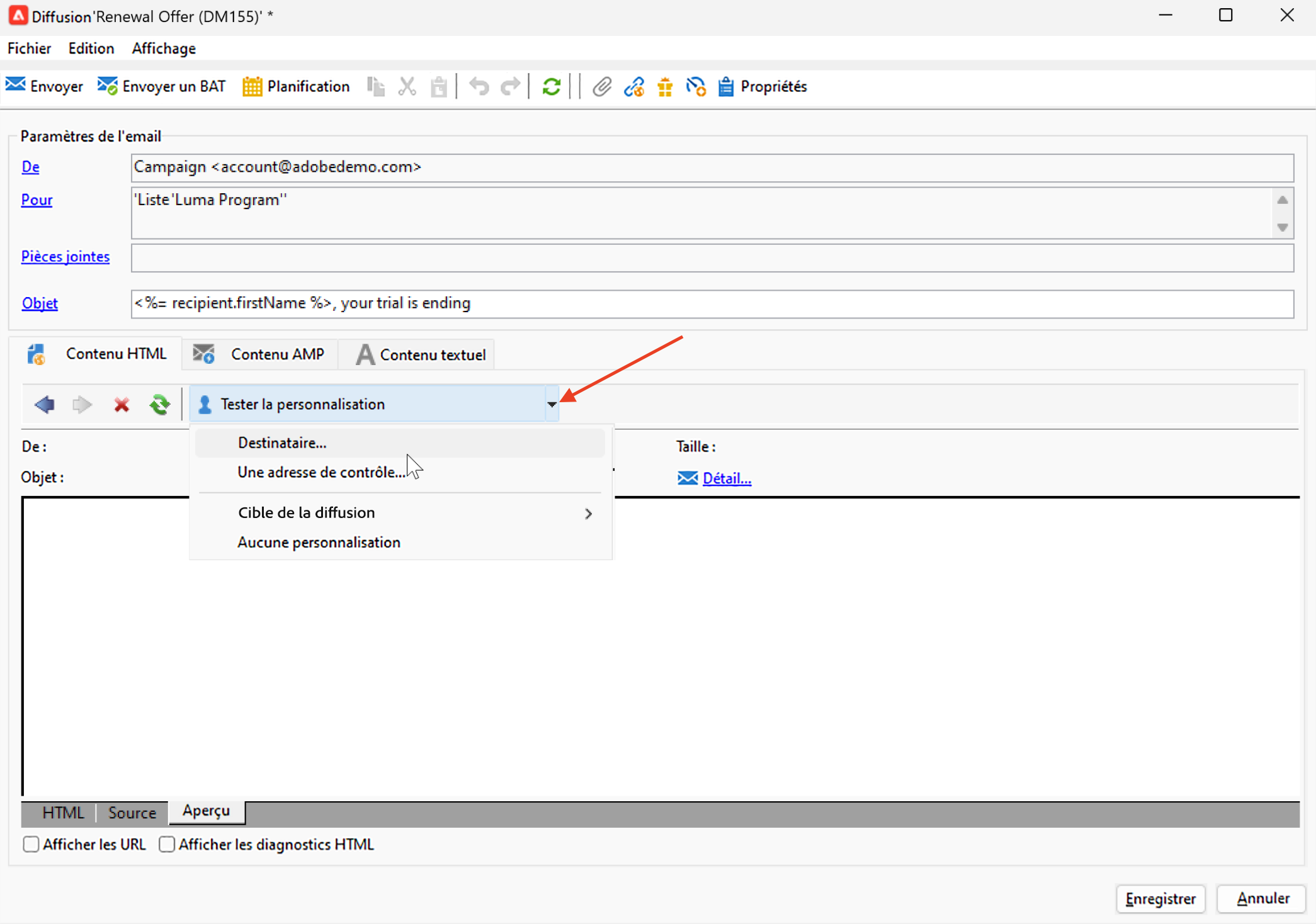
Task: Select Destinataire... from the dropdown menu
Action: 282,443
